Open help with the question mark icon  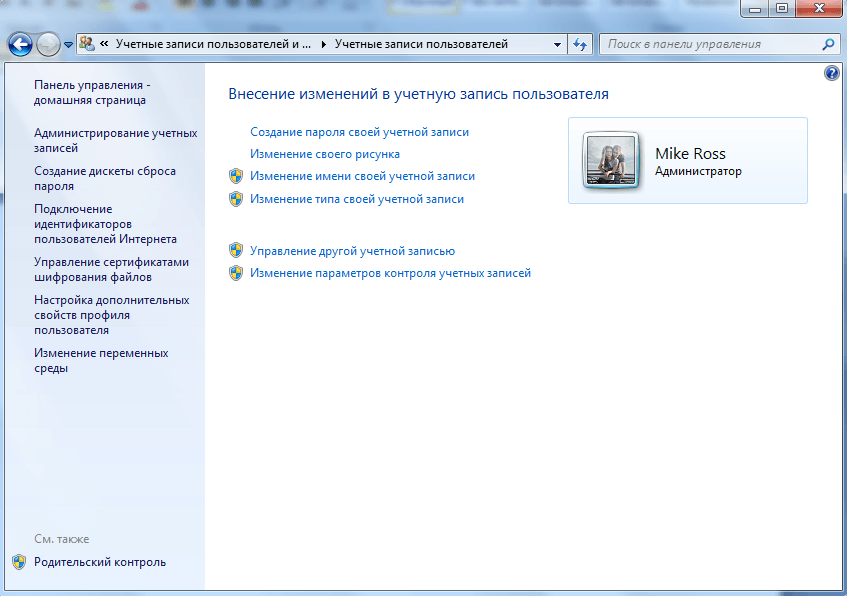tap(832, 74)
